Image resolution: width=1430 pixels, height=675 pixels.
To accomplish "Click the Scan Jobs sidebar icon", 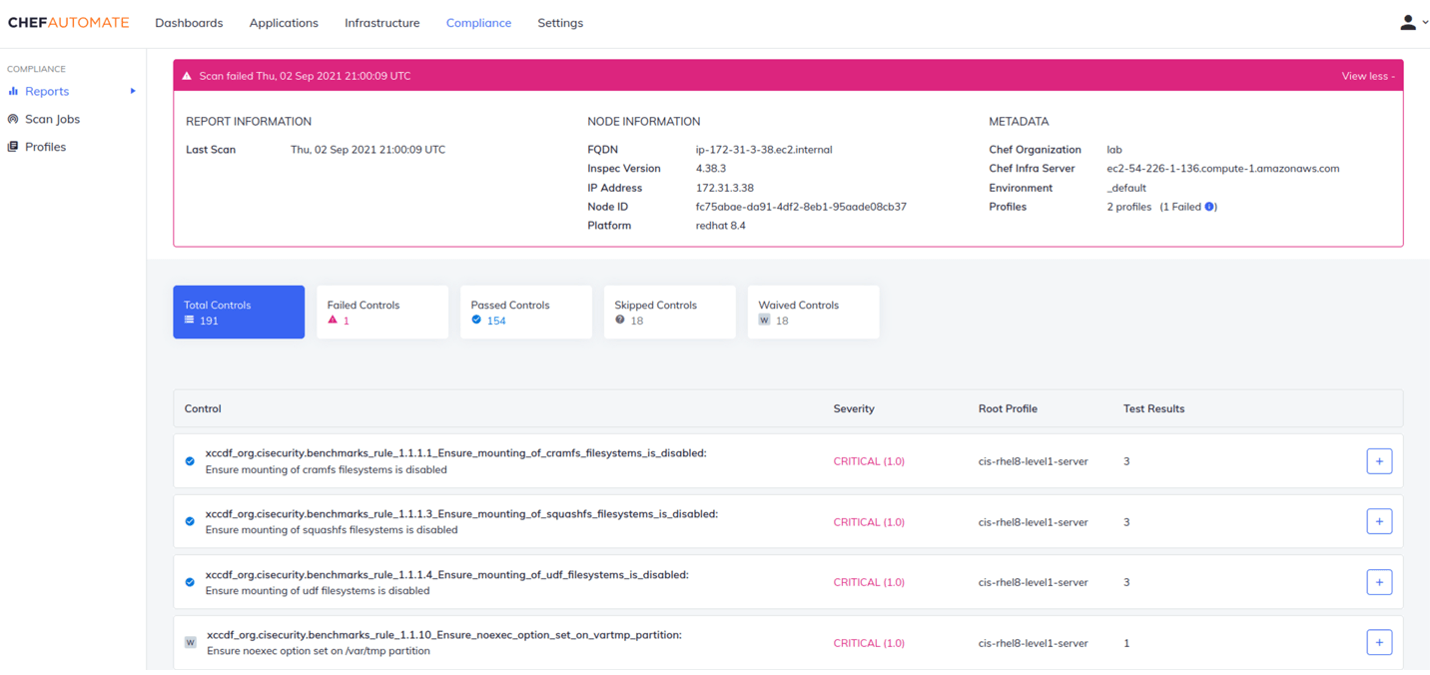I will [x=13, y=119].
